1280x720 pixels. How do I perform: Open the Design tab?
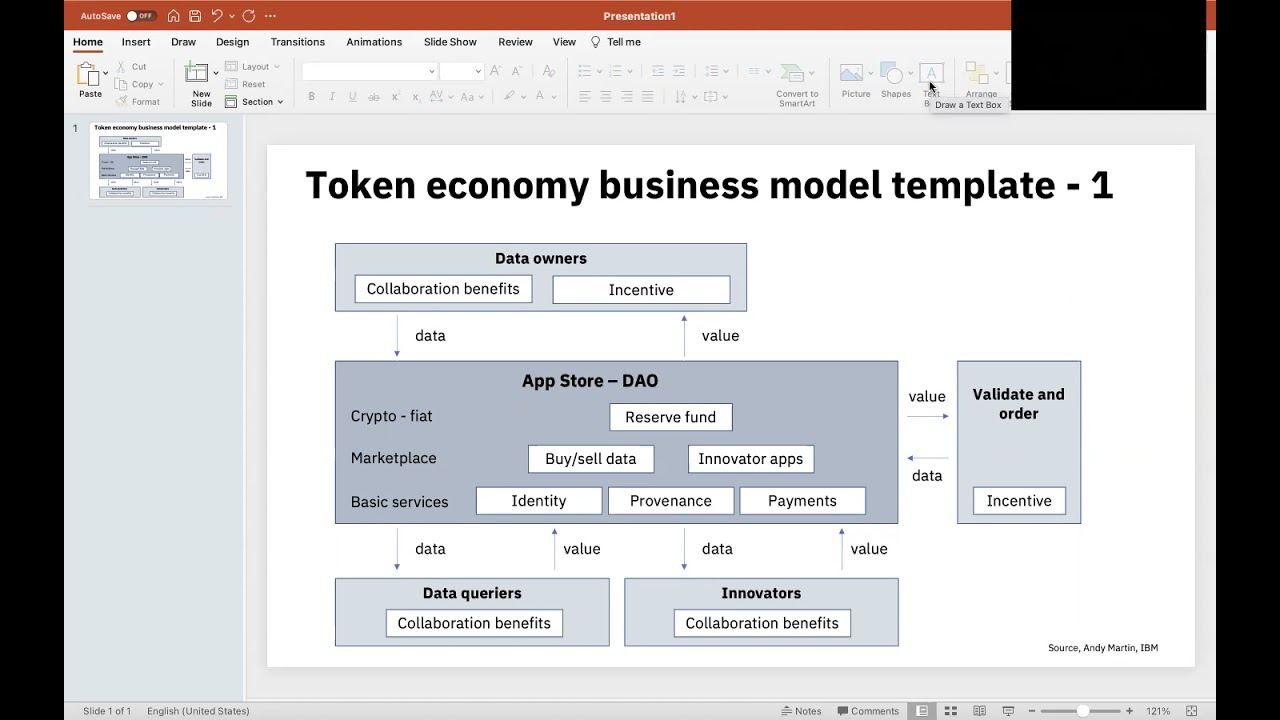232,42
